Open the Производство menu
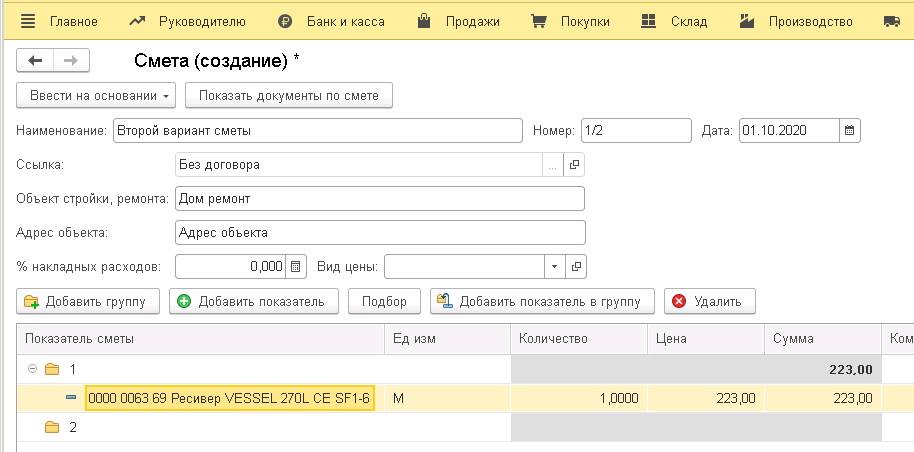 (x=810, y=22)
